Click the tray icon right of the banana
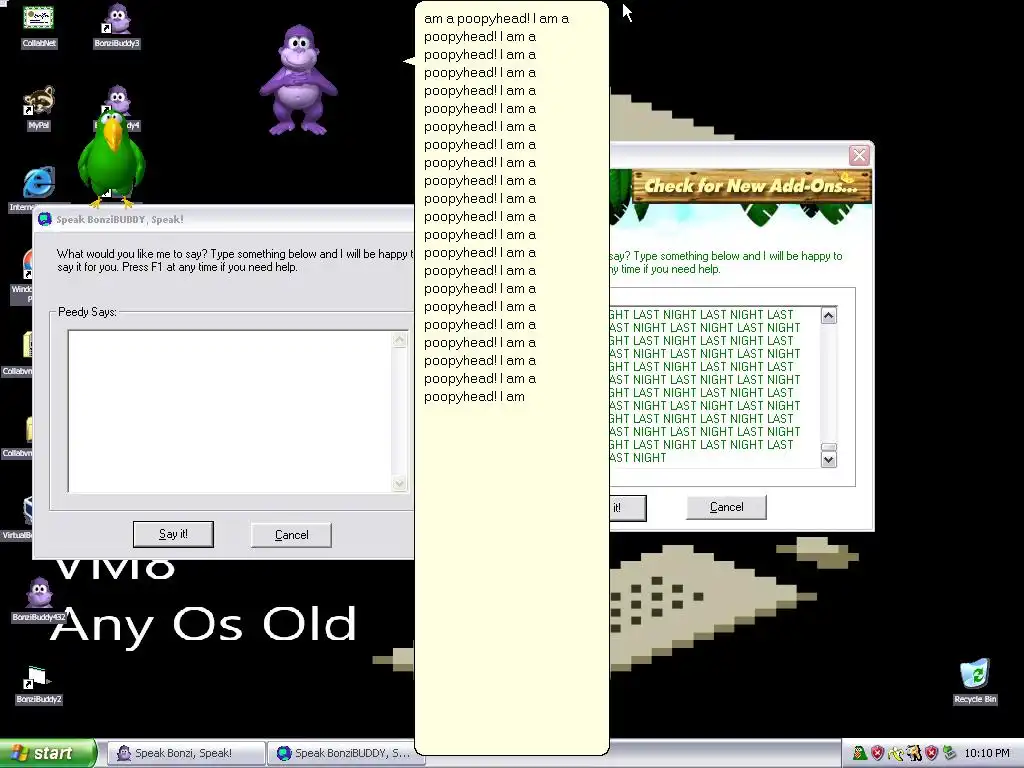The image size is (1024, 768). pyautogui.click(x=914, y=753)
